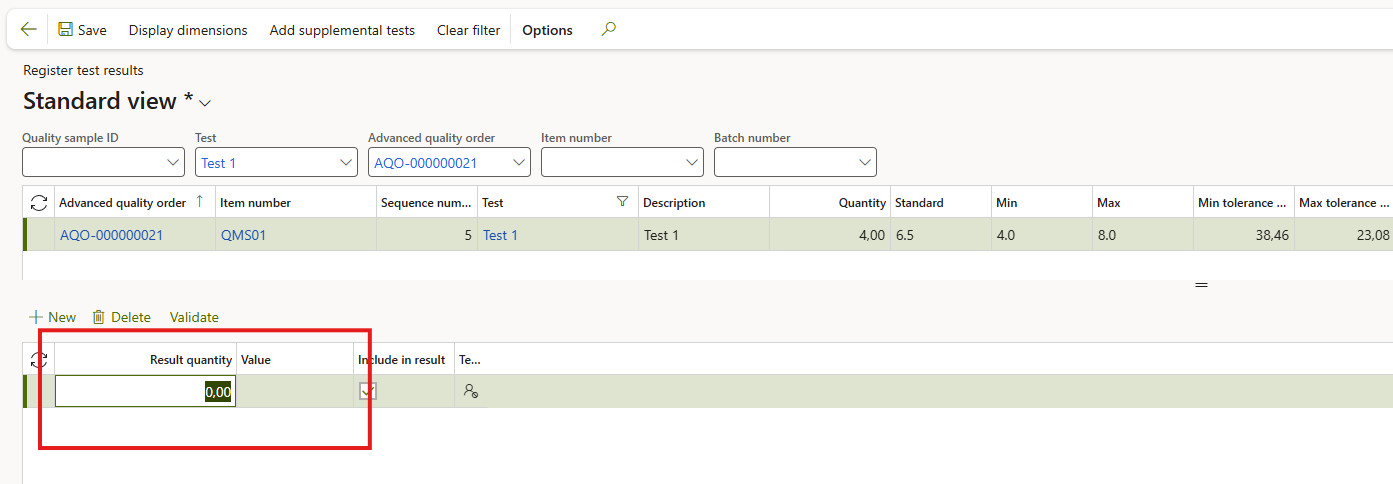Open the AQO-000000021 link in grid

tap(111, 235)
